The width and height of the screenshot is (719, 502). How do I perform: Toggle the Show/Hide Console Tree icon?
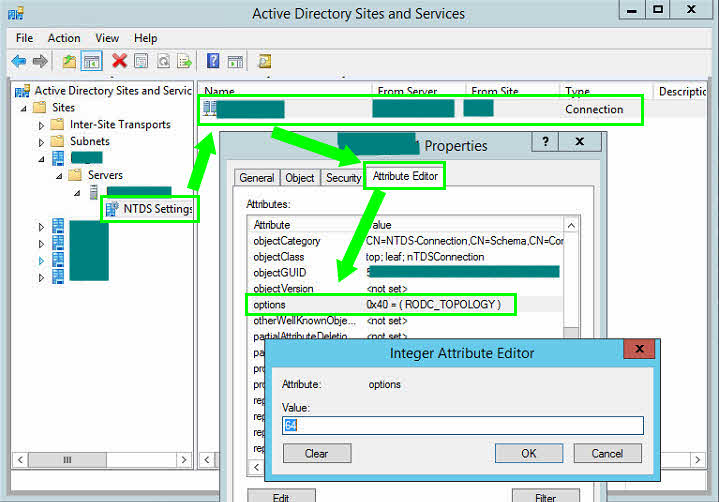click(x=91, y=61)
